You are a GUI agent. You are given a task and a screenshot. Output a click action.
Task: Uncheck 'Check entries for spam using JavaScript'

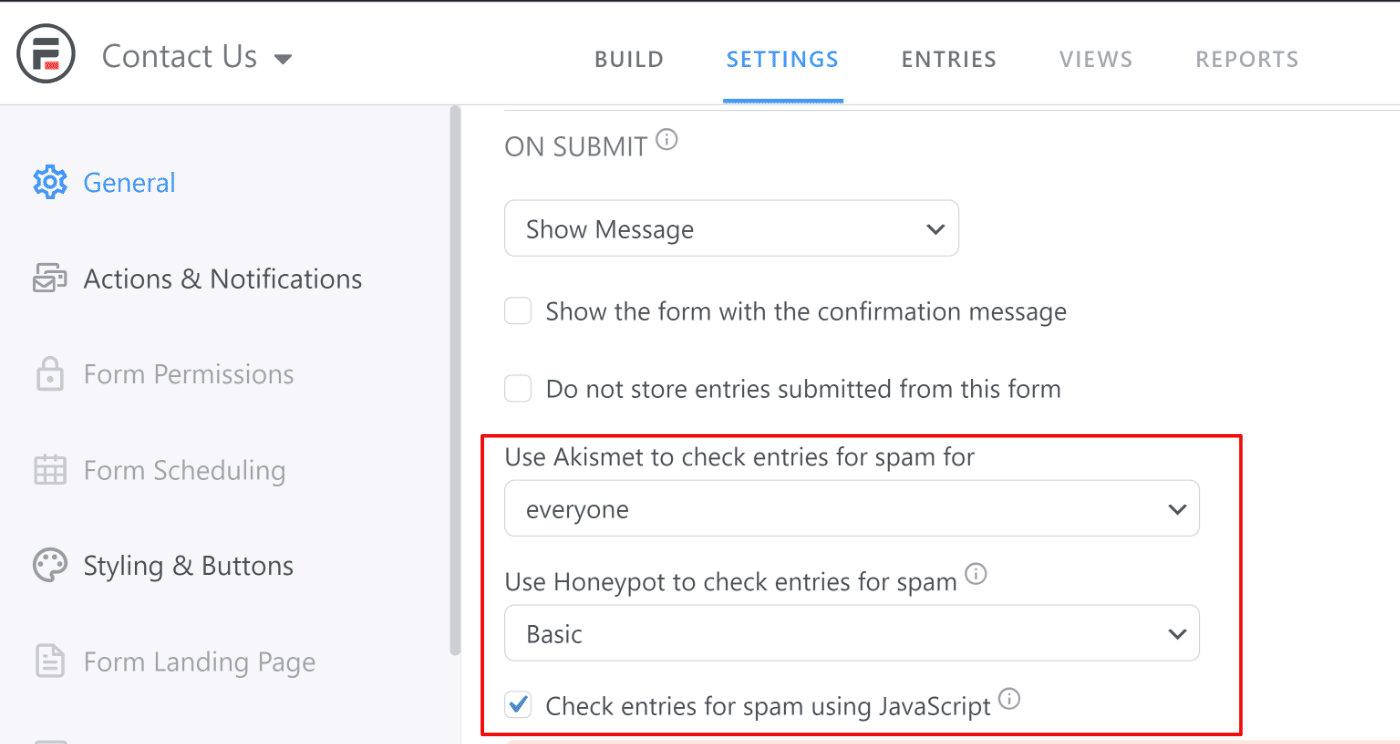tap(518, 705)
